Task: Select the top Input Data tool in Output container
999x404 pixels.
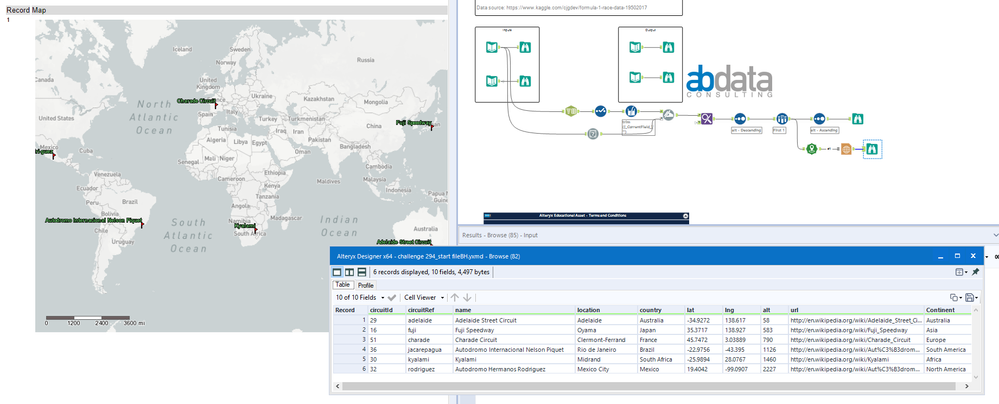Action: (x=635, y=47)
